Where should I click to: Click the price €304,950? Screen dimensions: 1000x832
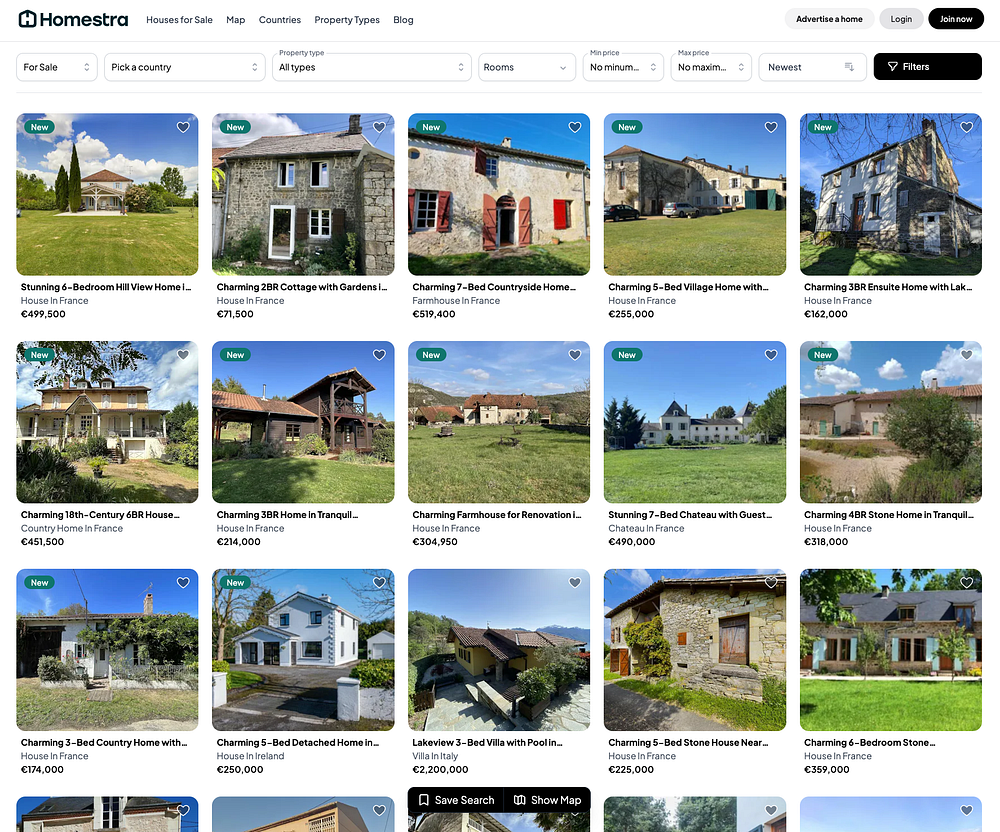435,542
